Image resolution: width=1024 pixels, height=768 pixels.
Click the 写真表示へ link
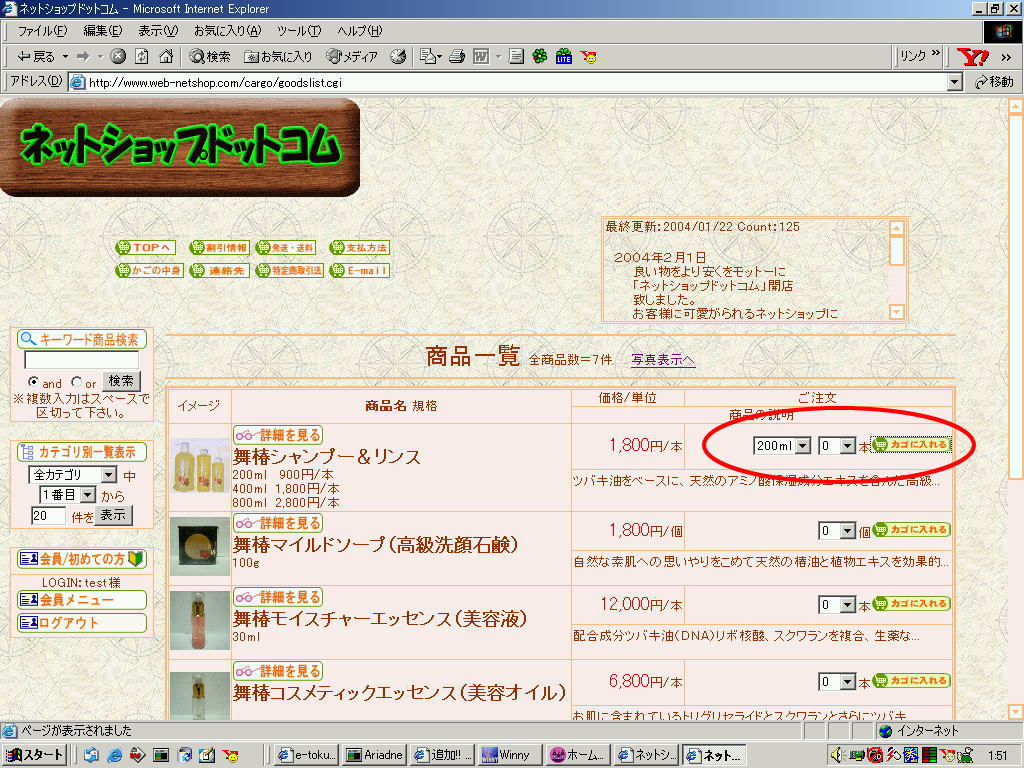coord(663,360)
